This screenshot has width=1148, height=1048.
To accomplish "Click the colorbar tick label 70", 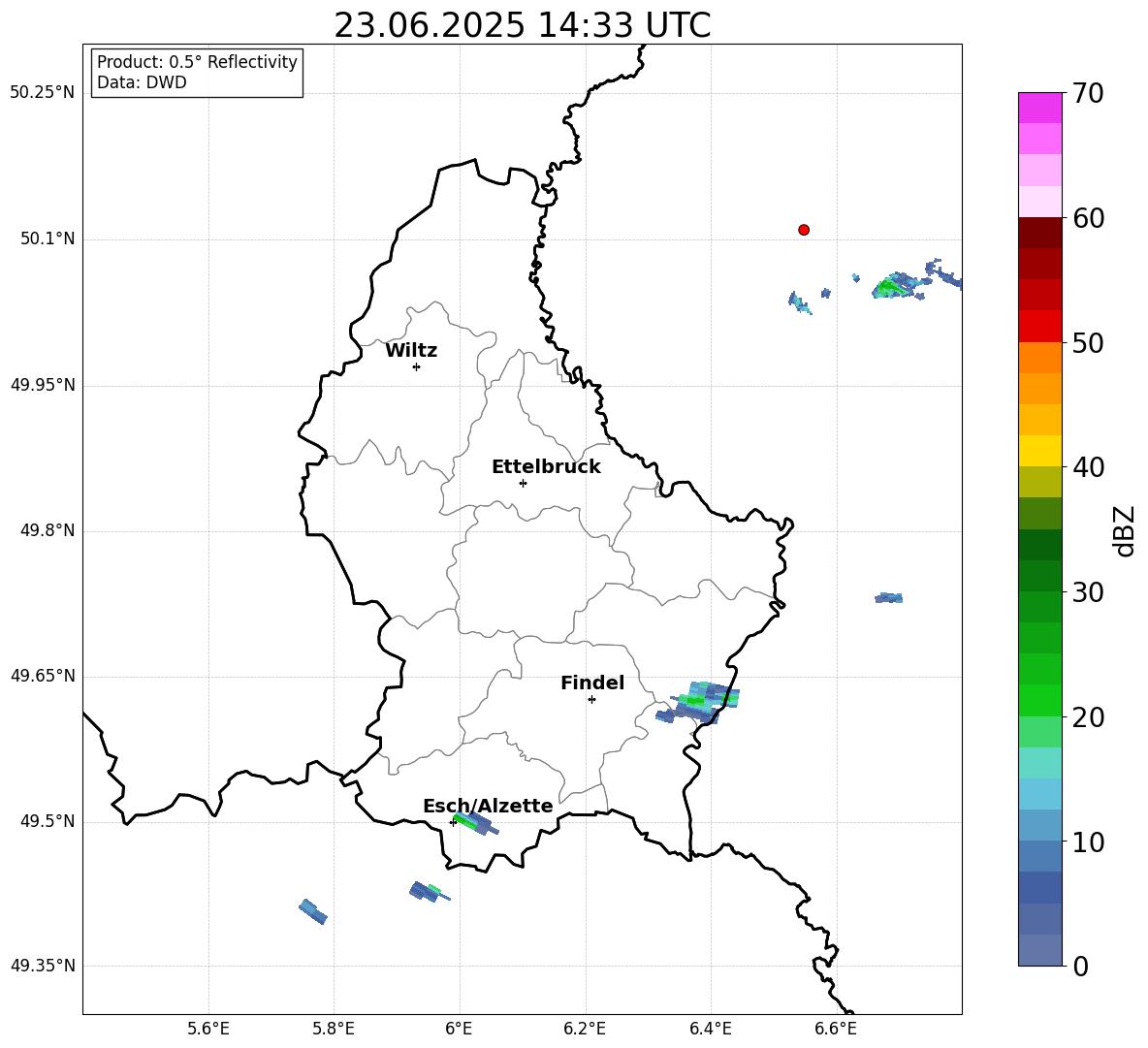I will pyautogui.click(x=1088, y=93).
